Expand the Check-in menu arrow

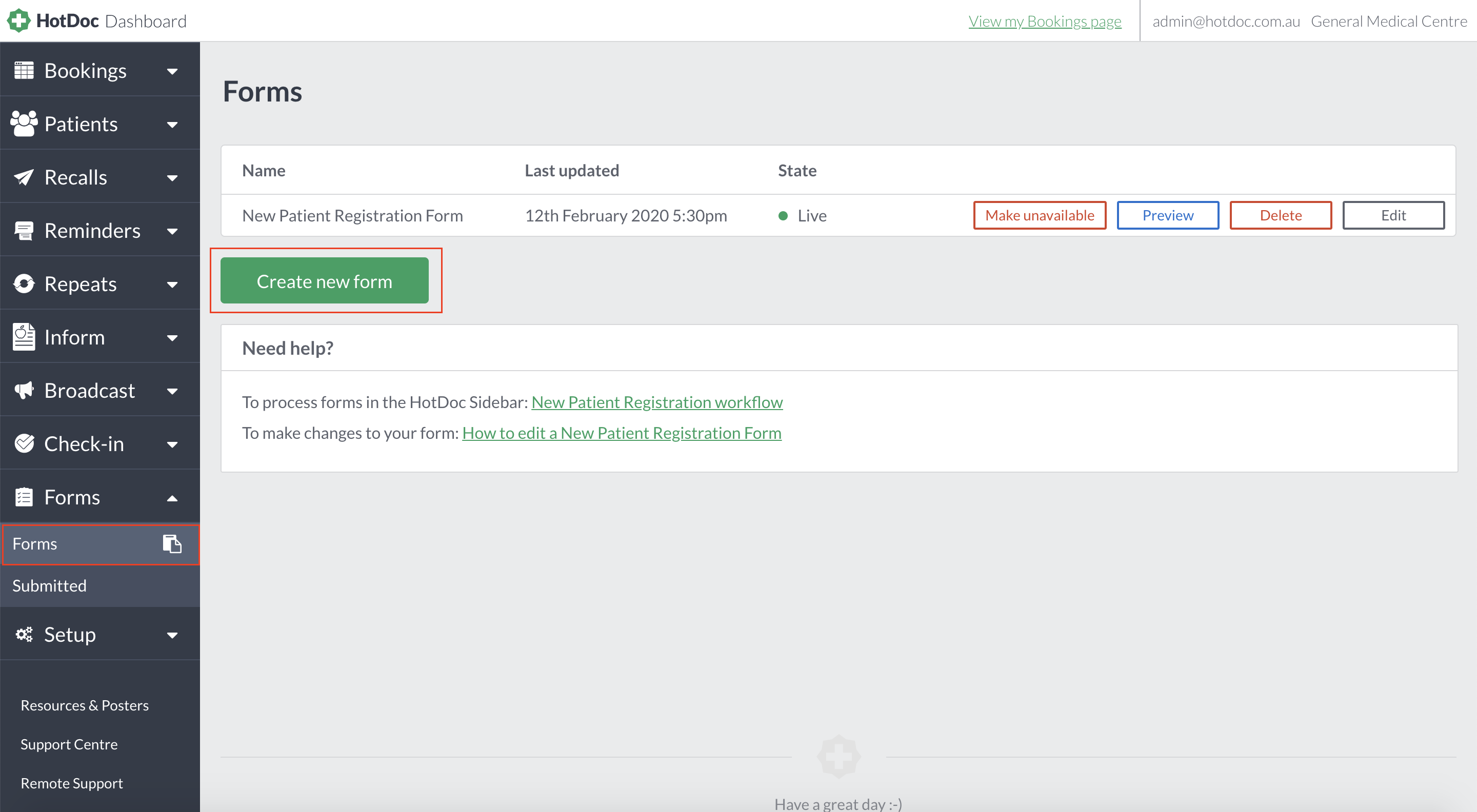172,444
